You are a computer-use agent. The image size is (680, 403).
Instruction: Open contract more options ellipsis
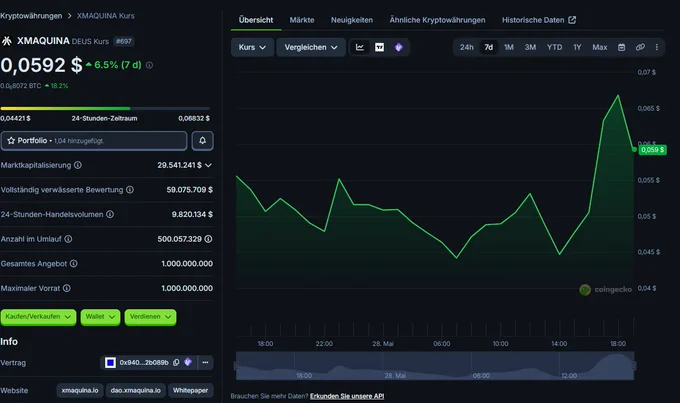pyautogui.click(x=205, y=362)
